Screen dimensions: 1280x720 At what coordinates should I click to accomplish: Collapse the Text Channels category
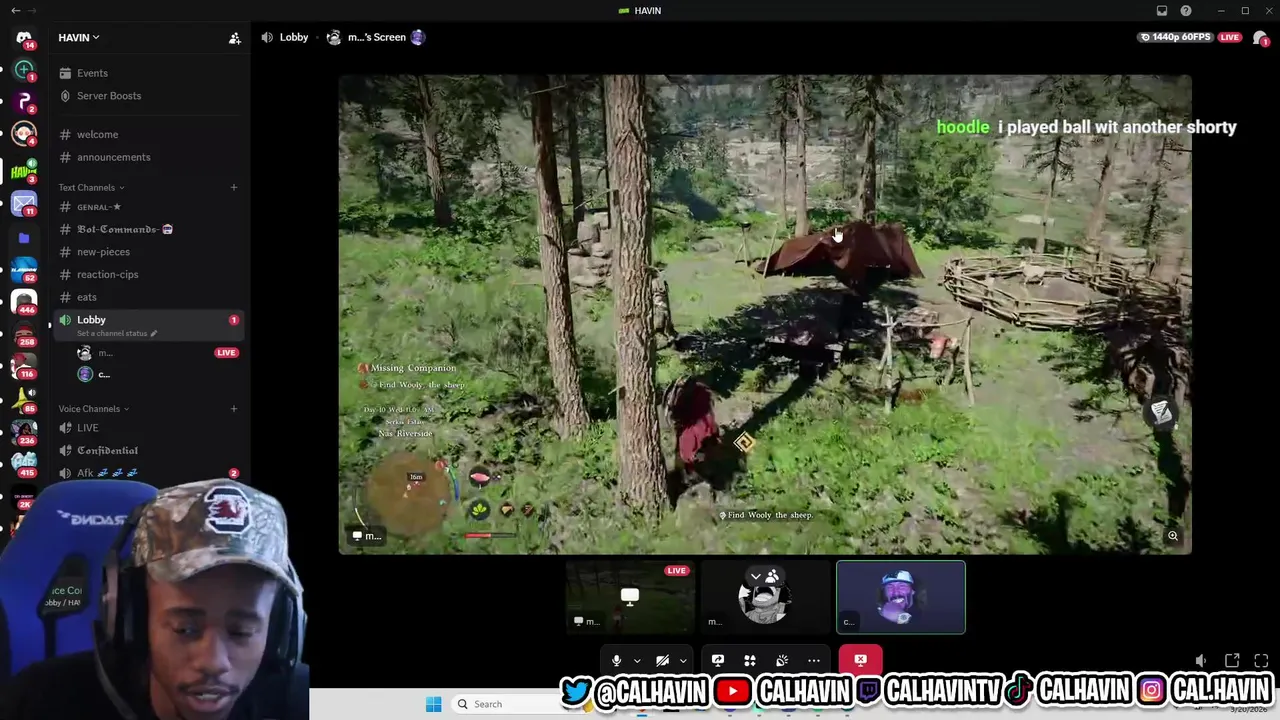click(91, 187)
